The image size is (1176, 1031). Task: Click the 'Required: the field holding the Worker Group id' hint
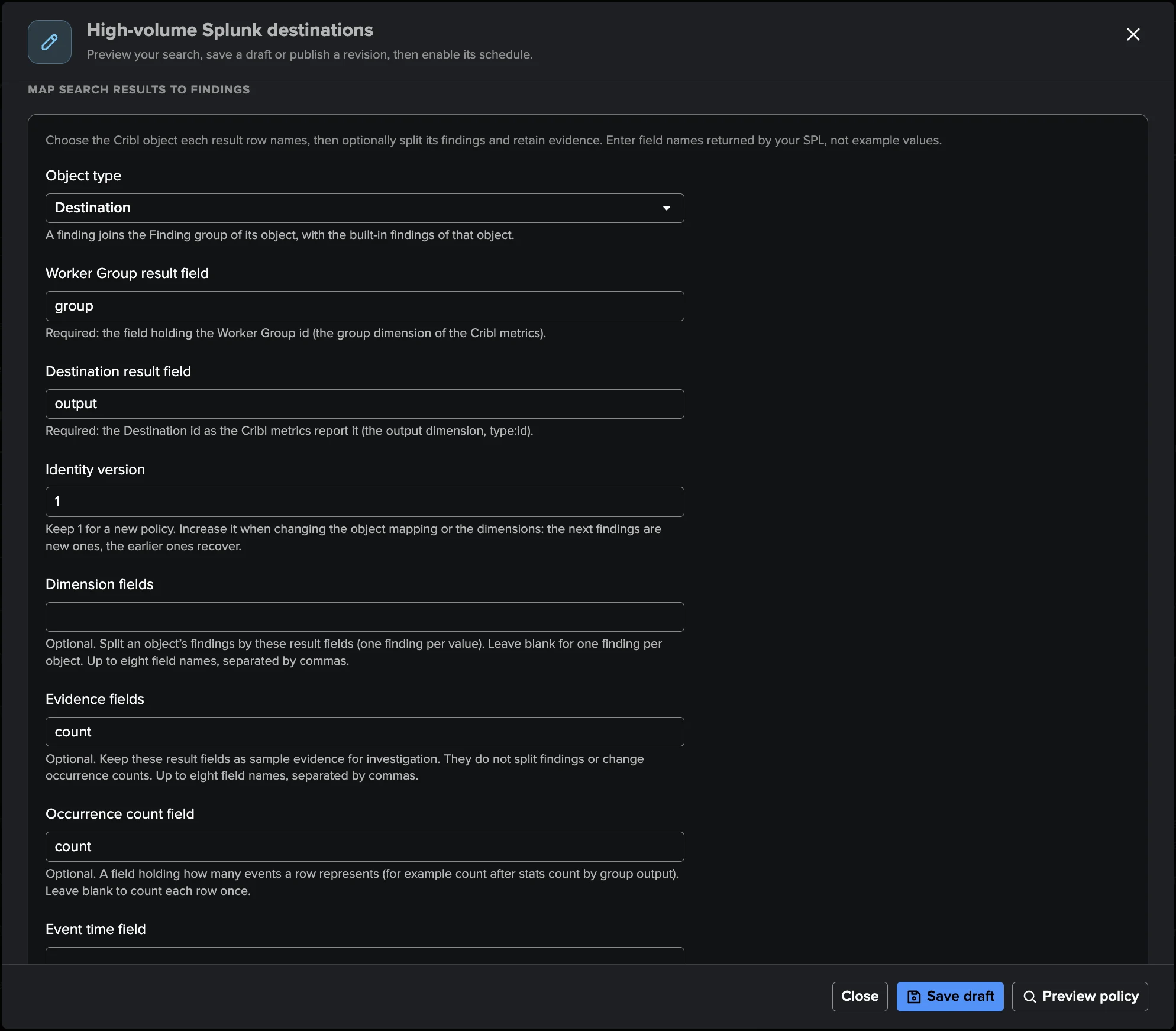(296, 333)
